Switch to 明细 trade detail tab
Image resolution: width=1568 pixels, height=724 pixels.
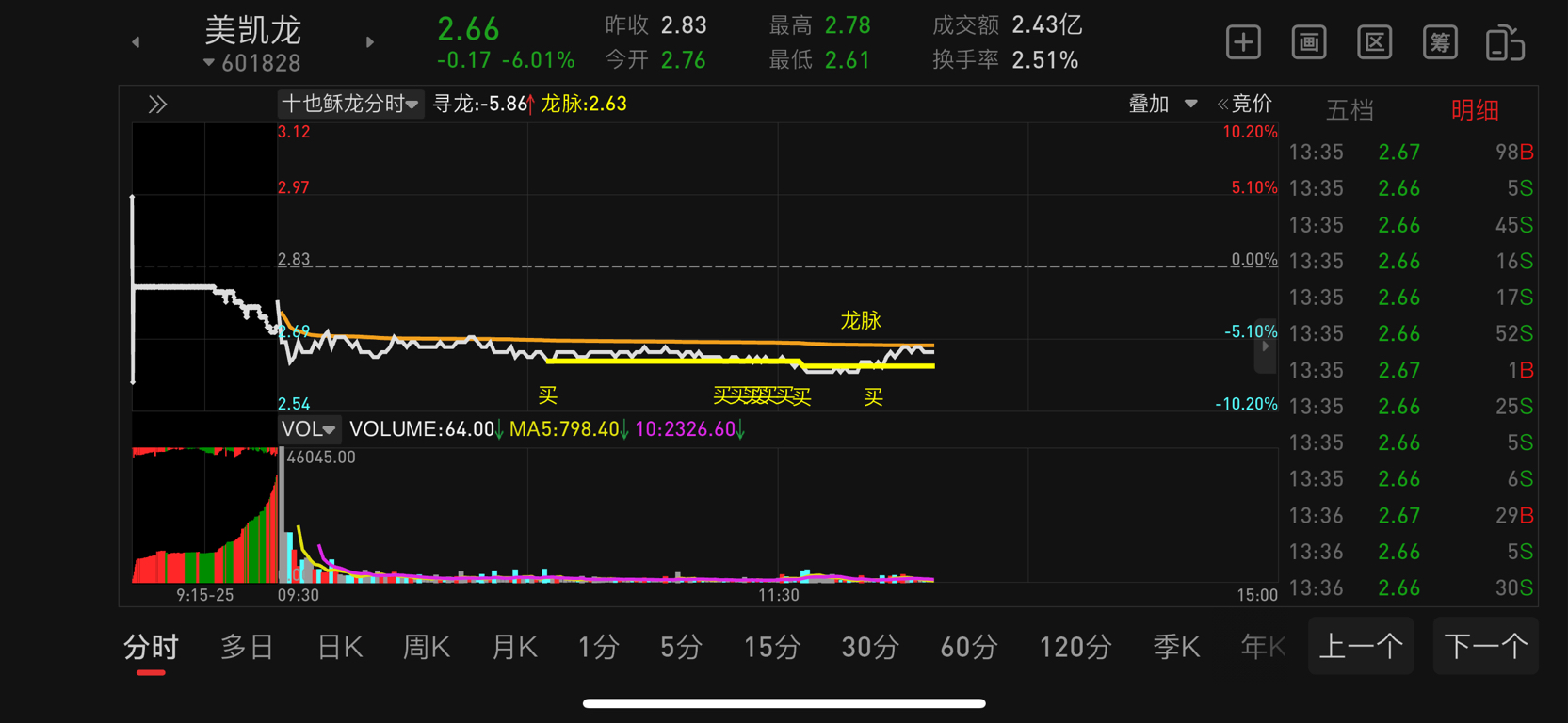pyautogui.click(x=1475, y=110)
